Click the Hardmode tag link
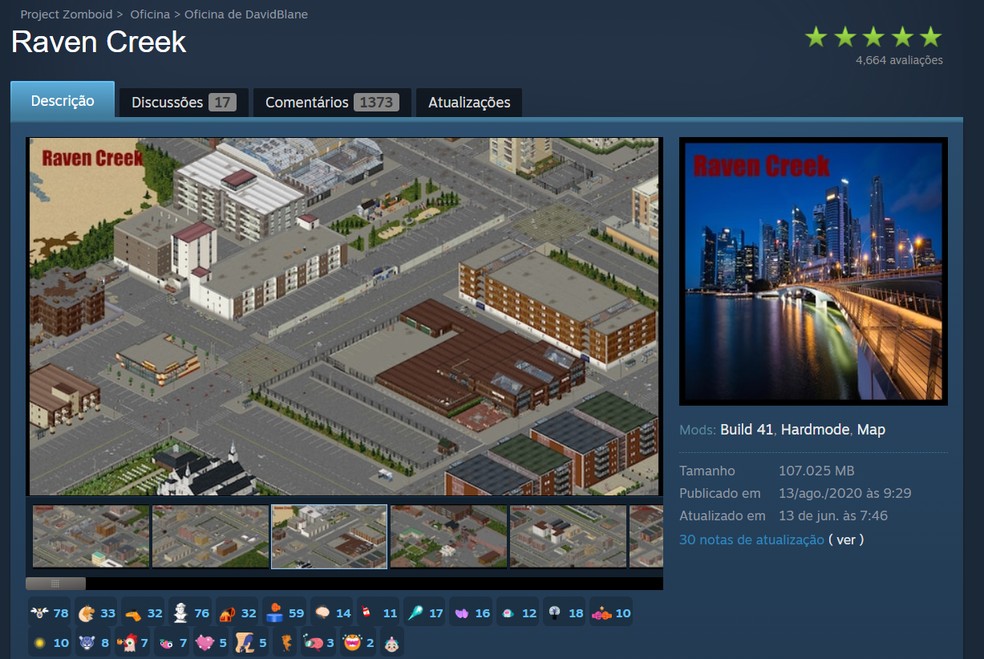Image resolution: width=984 pixels, height=659 pixels. click(x=815, y=429)
